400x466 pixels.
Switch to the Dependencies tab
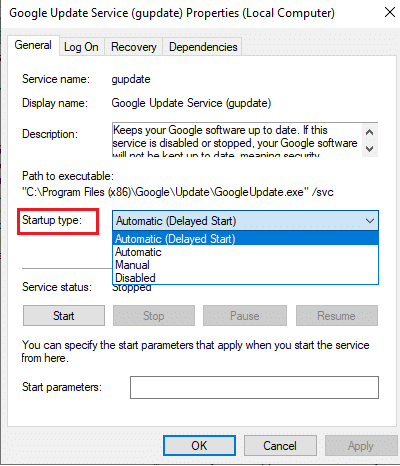point(203,47)
